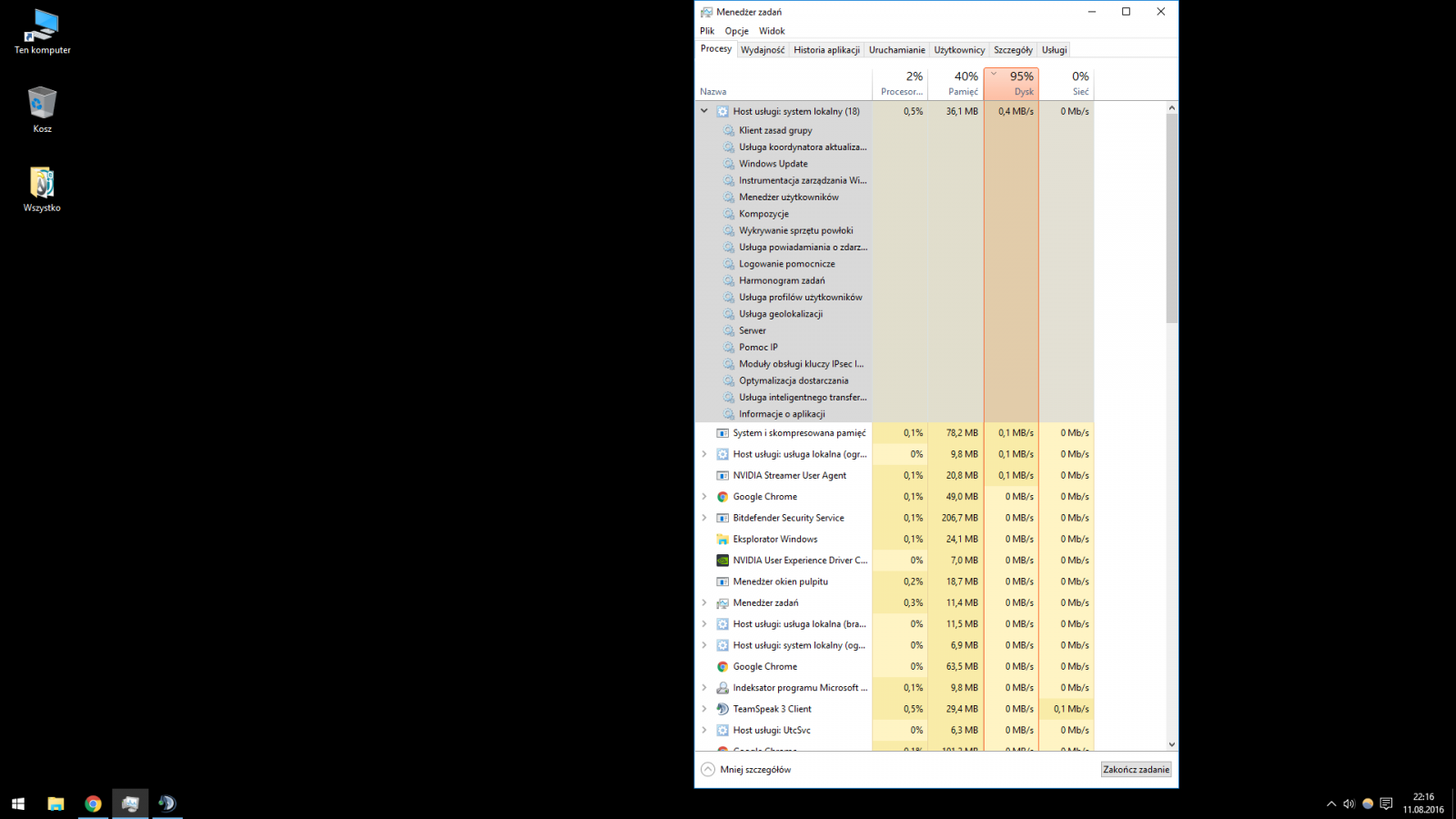The height and width of the screenshot is (819, 1456).
Task: Click the 206,7 MB memory value
Action: click(960, 518)
